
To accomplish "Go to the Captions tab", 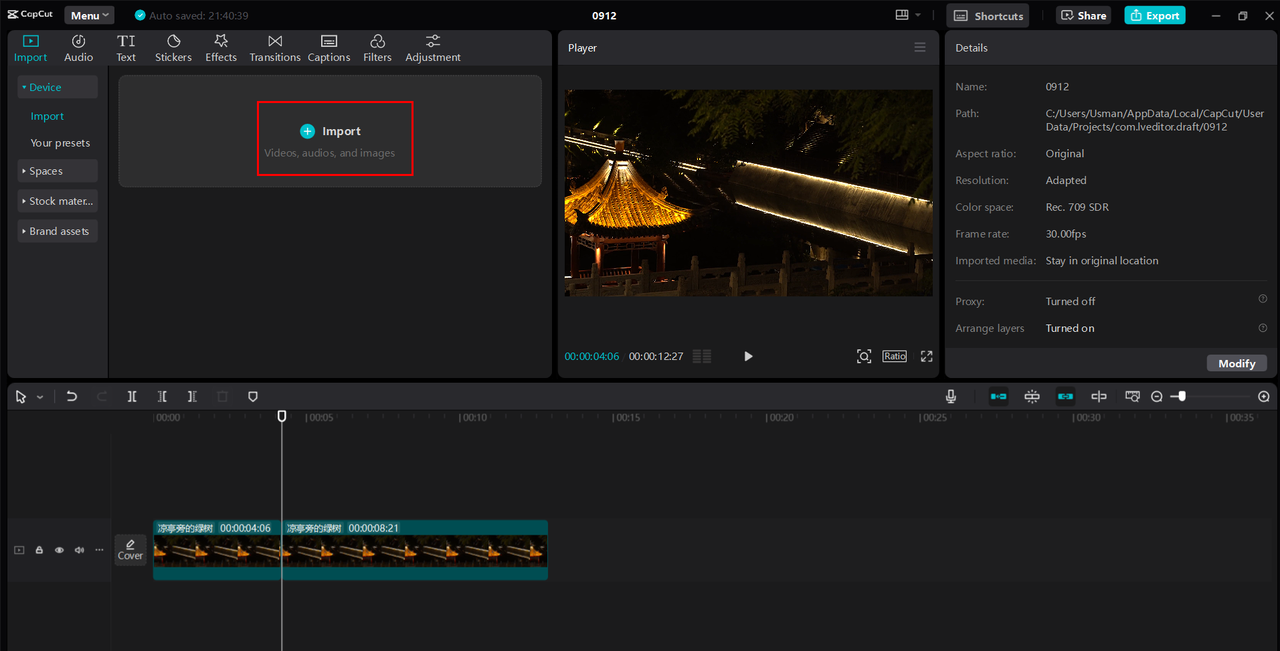I will click(329, 48).
